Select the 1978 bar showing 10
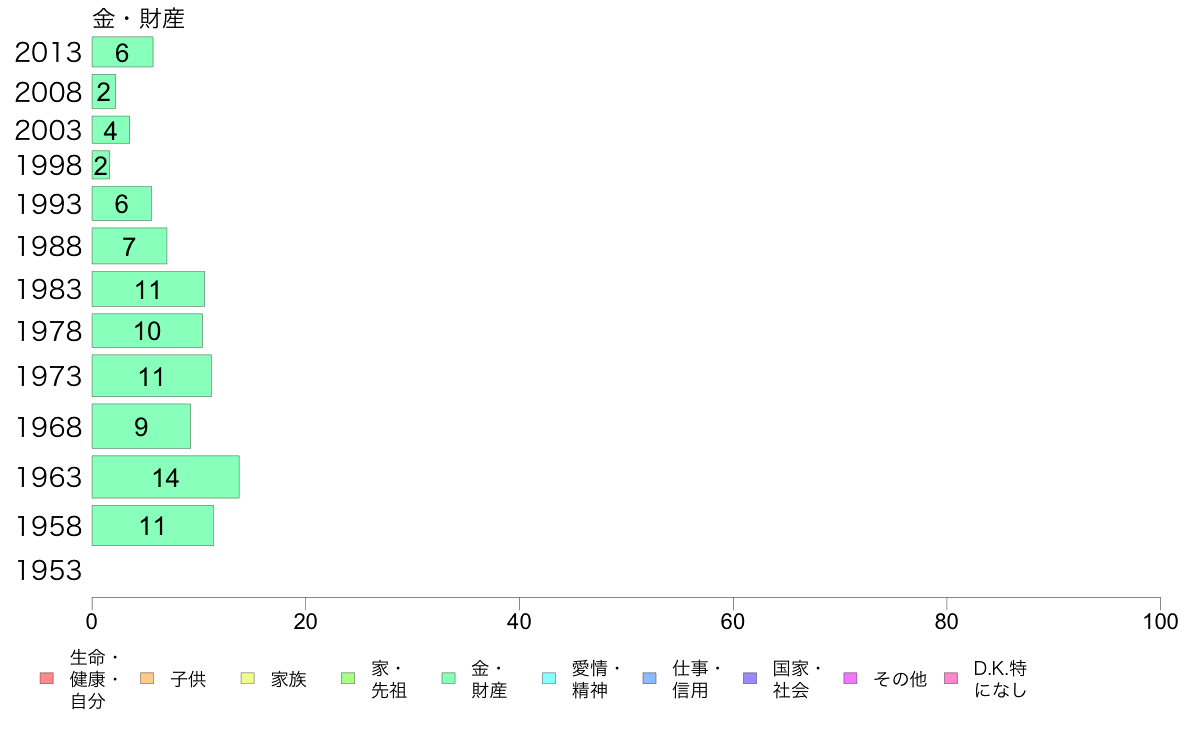Screen dimensions: 1188x736 click(148, 330)
